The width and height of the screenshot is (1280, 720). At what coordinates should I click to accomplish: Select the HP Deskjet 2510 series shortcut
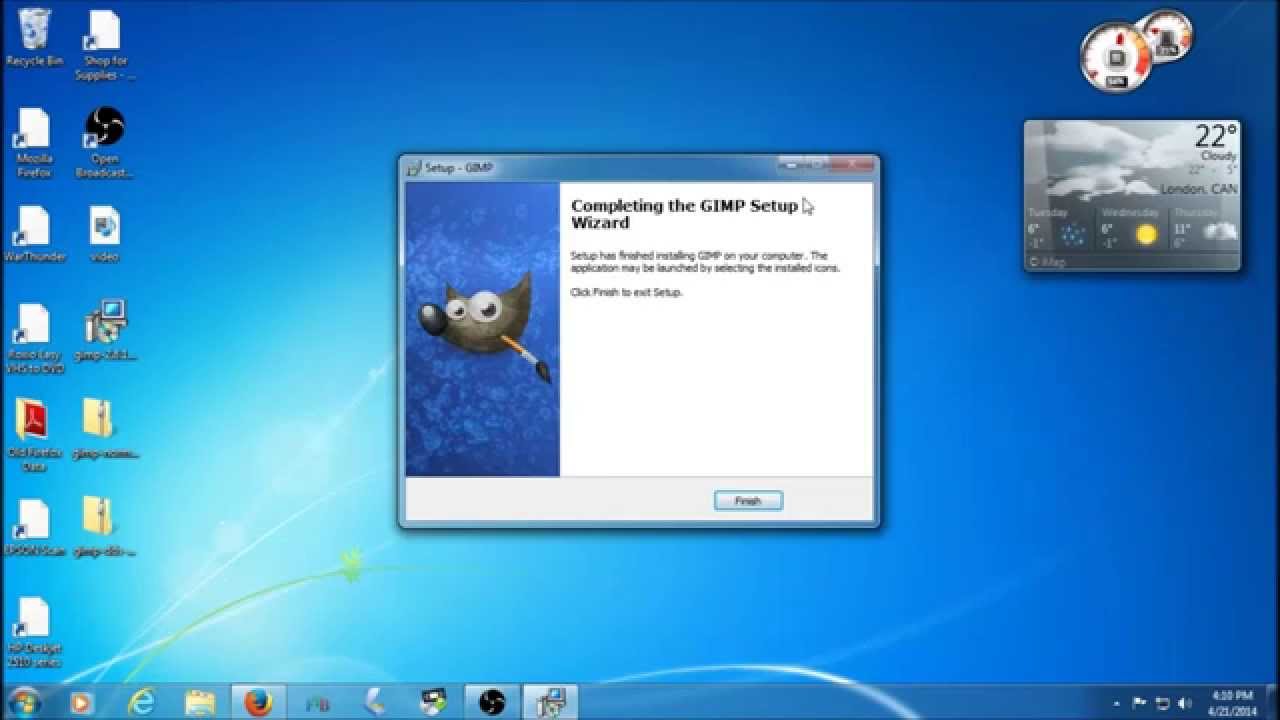pos(34,632)
